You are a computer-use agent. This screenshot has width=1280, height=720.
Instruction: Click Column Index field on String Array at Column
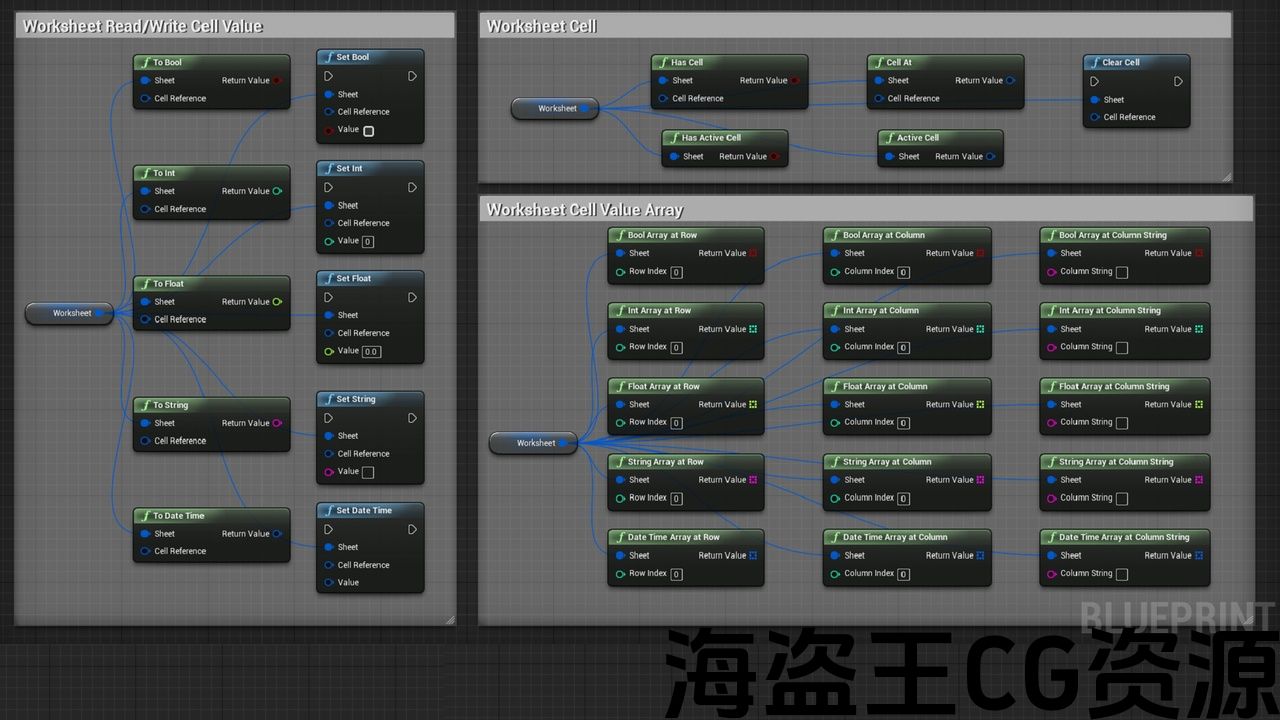pos(903,498)
